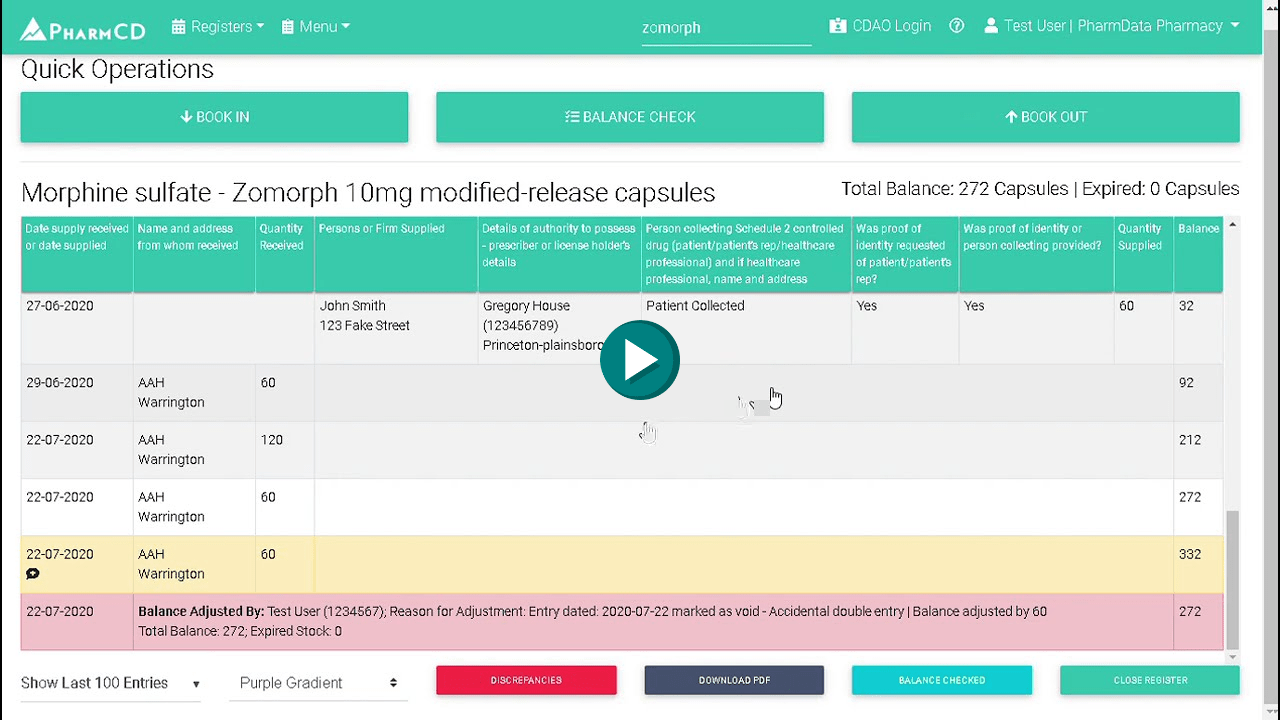Click the 'Was proof of identity requested' header

(905, 254)
